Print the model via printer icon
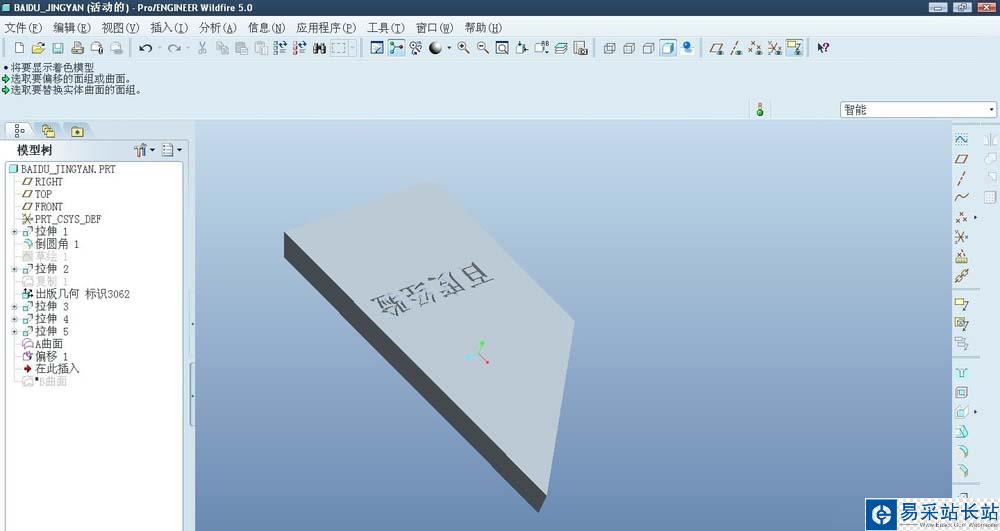 pyautogui.click(x=78, y=48)
